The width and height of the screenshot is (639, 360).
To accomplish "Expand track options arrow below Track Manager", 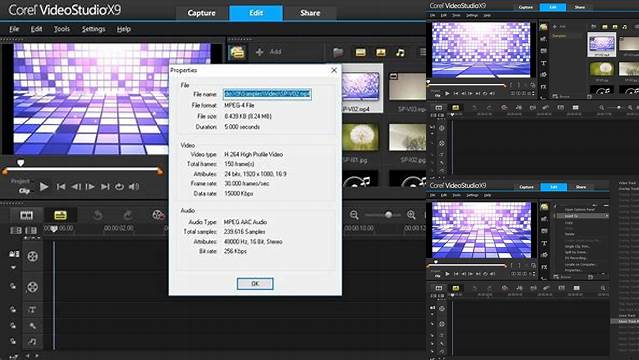I will (x=13, y=267).
